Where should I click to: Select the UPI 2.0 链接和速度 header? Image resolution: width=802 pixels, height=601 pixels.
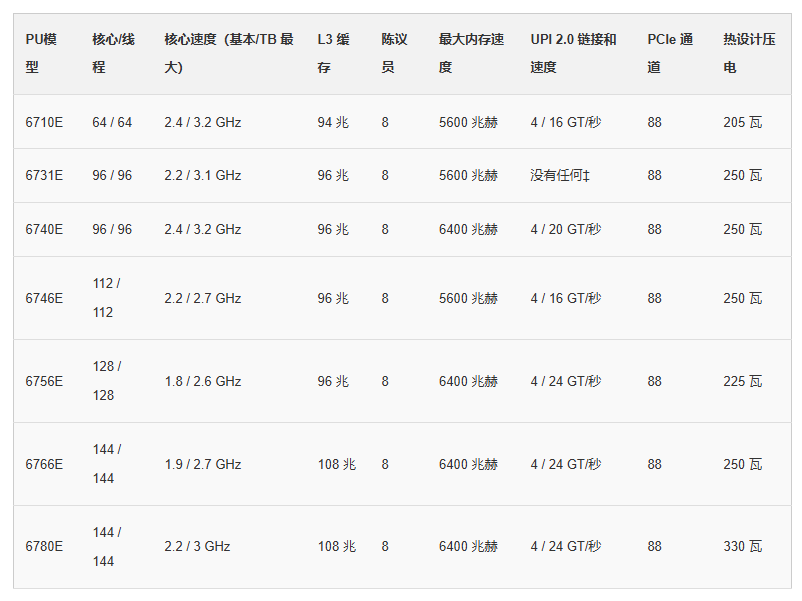(573, 53)
